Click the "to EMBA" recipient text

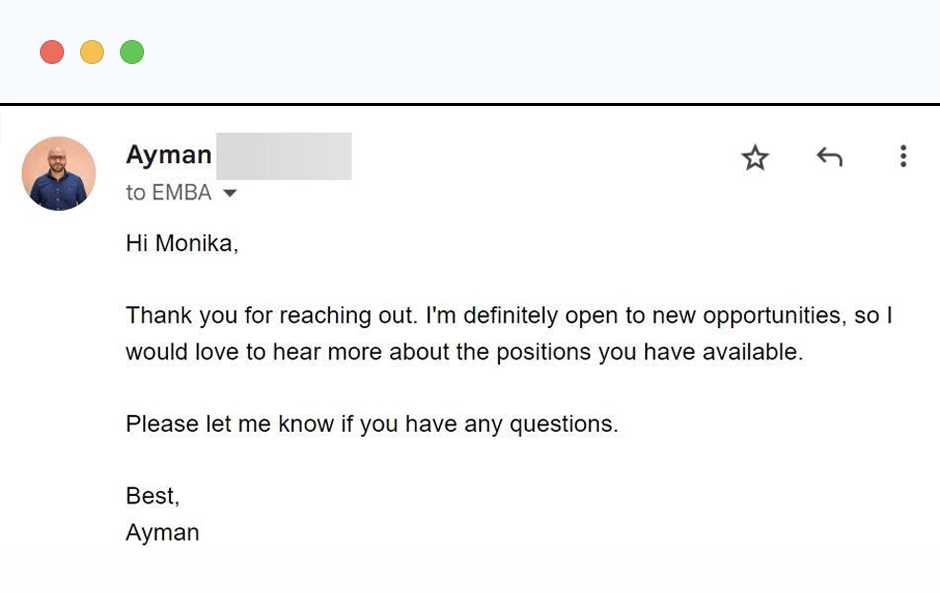(169, 193)
